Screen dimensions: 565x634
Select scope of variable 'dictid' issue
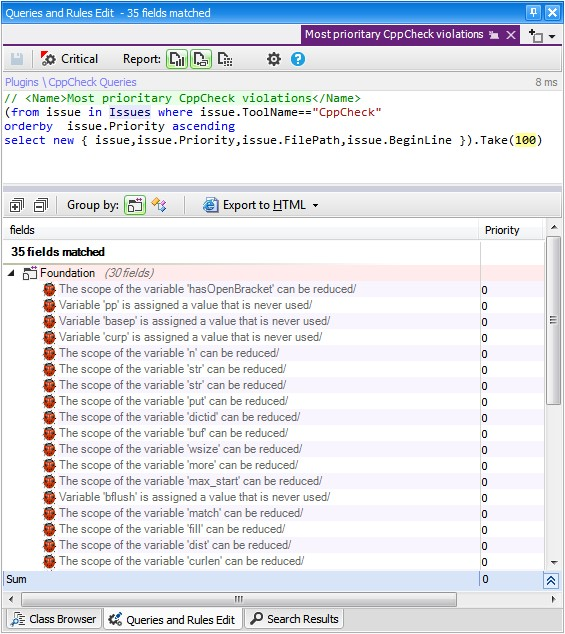point(273,417)
